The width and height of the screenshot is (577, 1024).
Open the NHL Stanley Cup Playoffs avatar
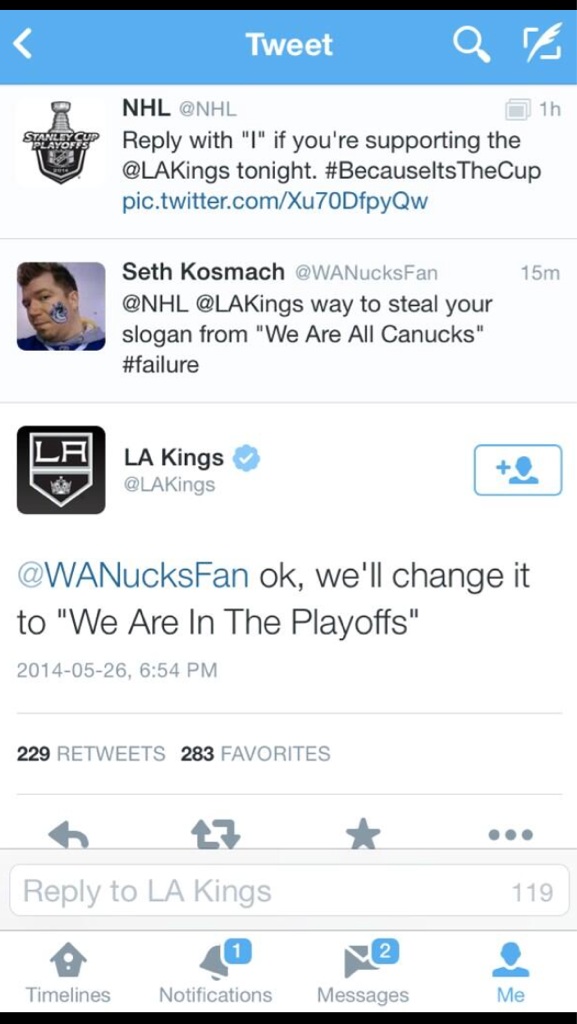click(61, 144)
